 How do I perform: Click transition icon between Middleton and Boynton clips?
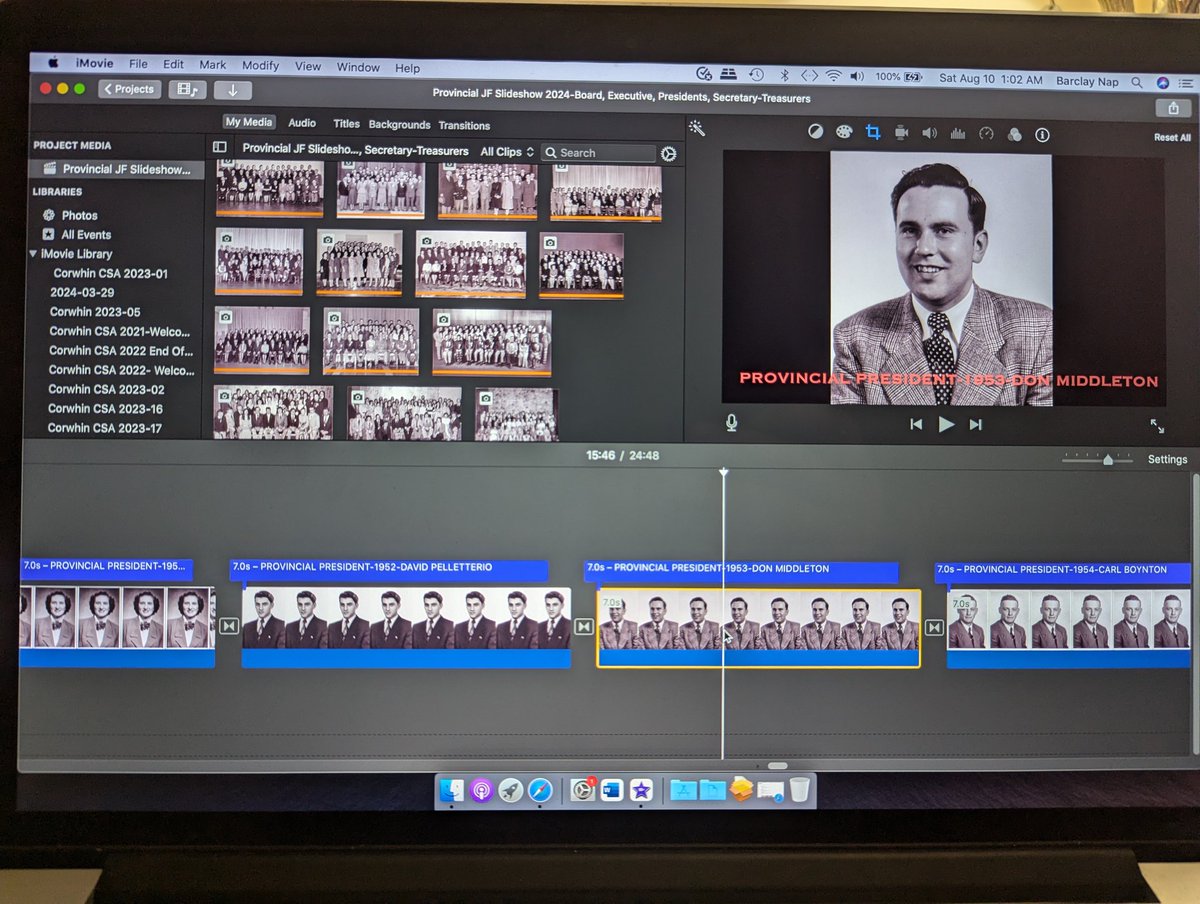pyautogui.click(x=934, y=628)
